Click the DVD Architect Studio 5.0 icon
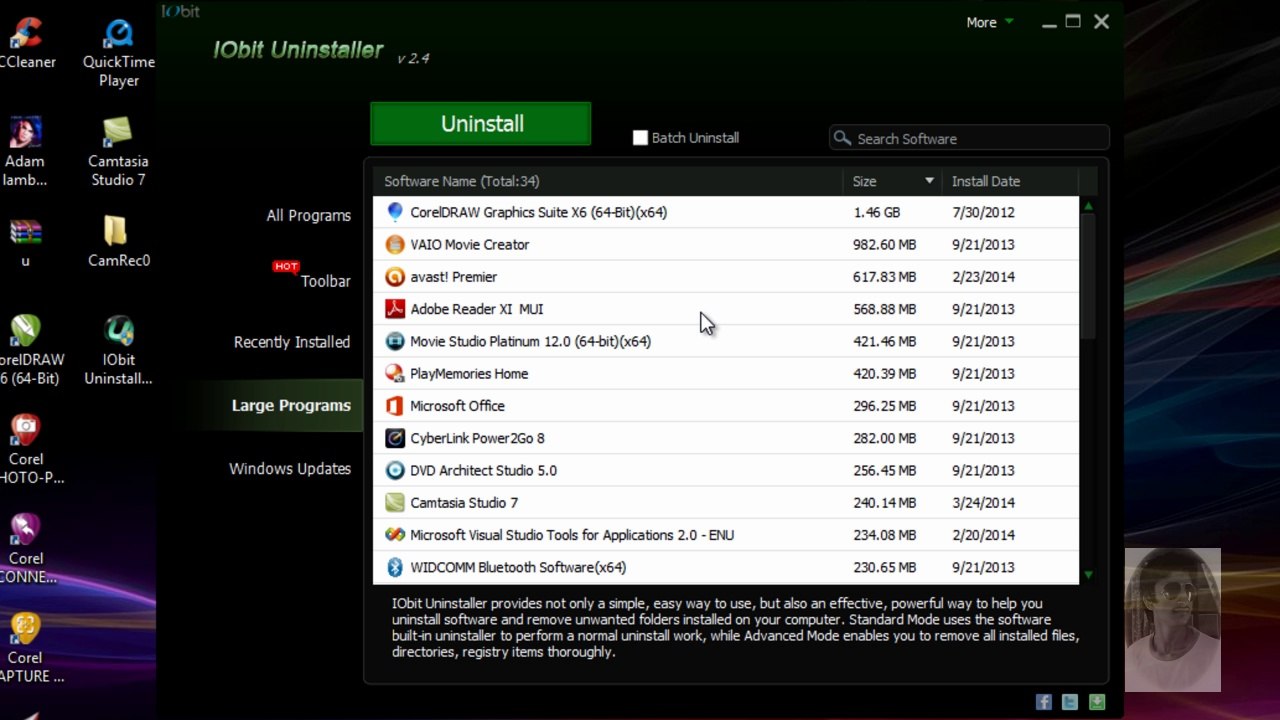Viewport: 1280px width, 720px height. (x=395, y=470)
